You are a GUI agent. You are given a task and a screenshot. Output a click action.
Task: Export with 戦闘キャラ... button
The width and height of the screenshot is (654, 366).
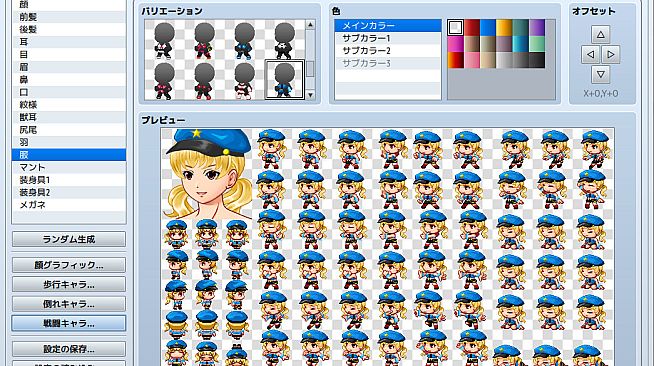69,323
